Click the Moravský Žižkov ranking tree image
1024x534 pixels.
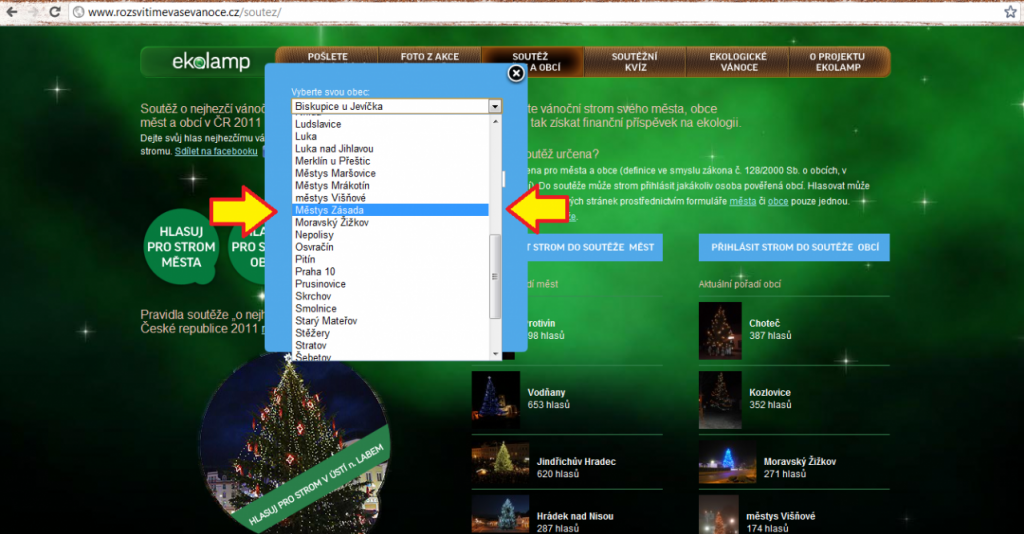[x=721, y=461]
